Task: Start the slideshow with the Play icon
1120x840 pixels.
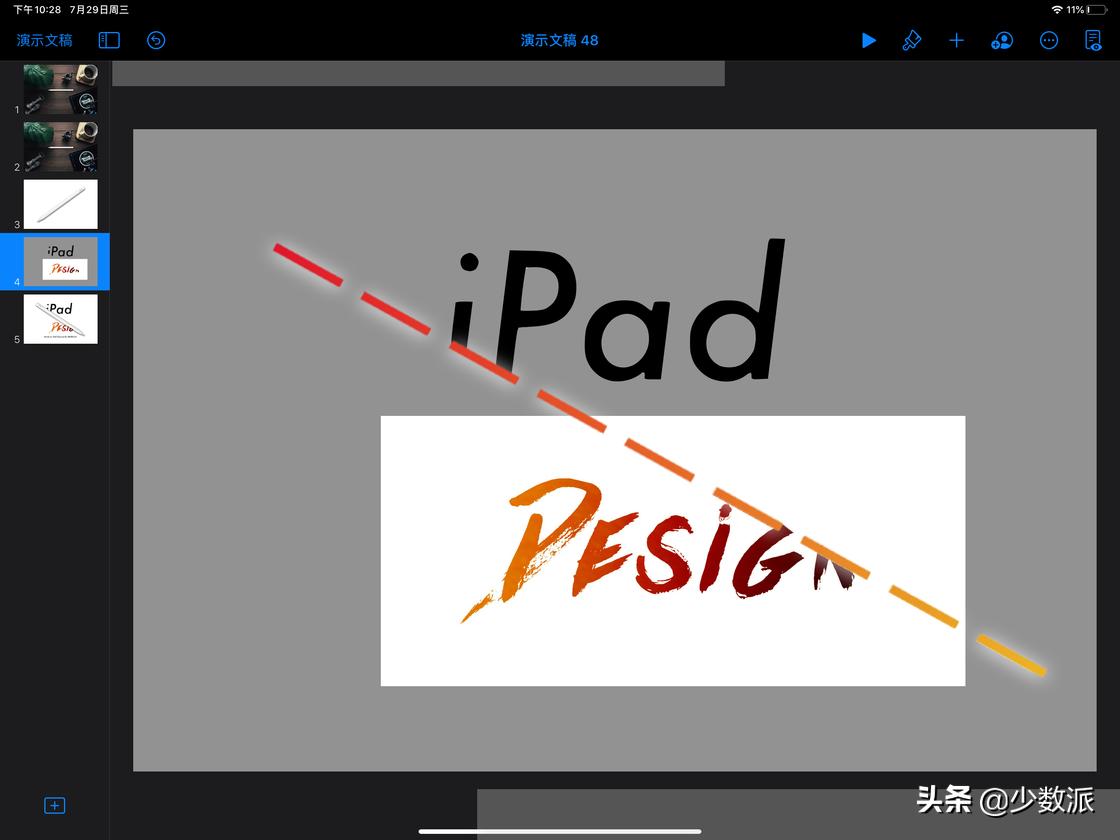Action: [868, 40]
